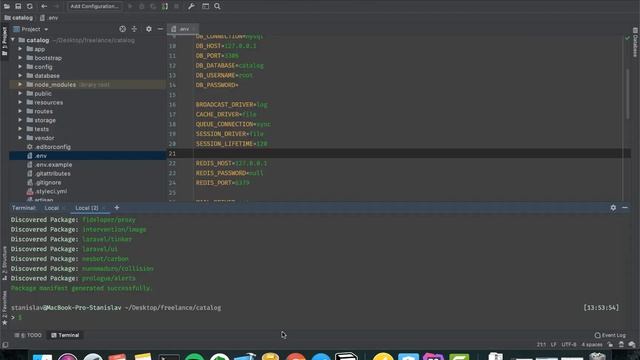This screenshot has height=360, width=640.
Task: Switch to the Local (2) terminal tab
Action: [x=87, y=208]
